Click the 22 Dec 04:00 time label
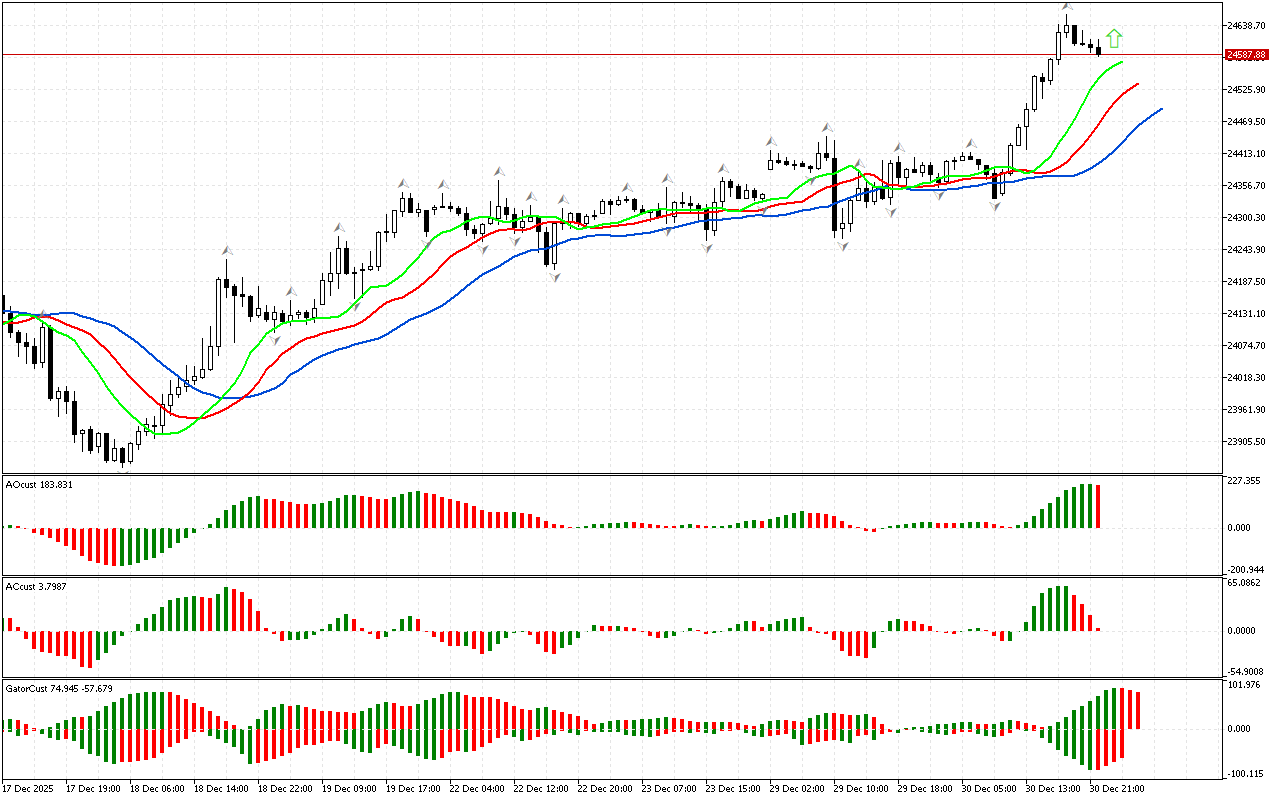 click(x=477, y=788)
